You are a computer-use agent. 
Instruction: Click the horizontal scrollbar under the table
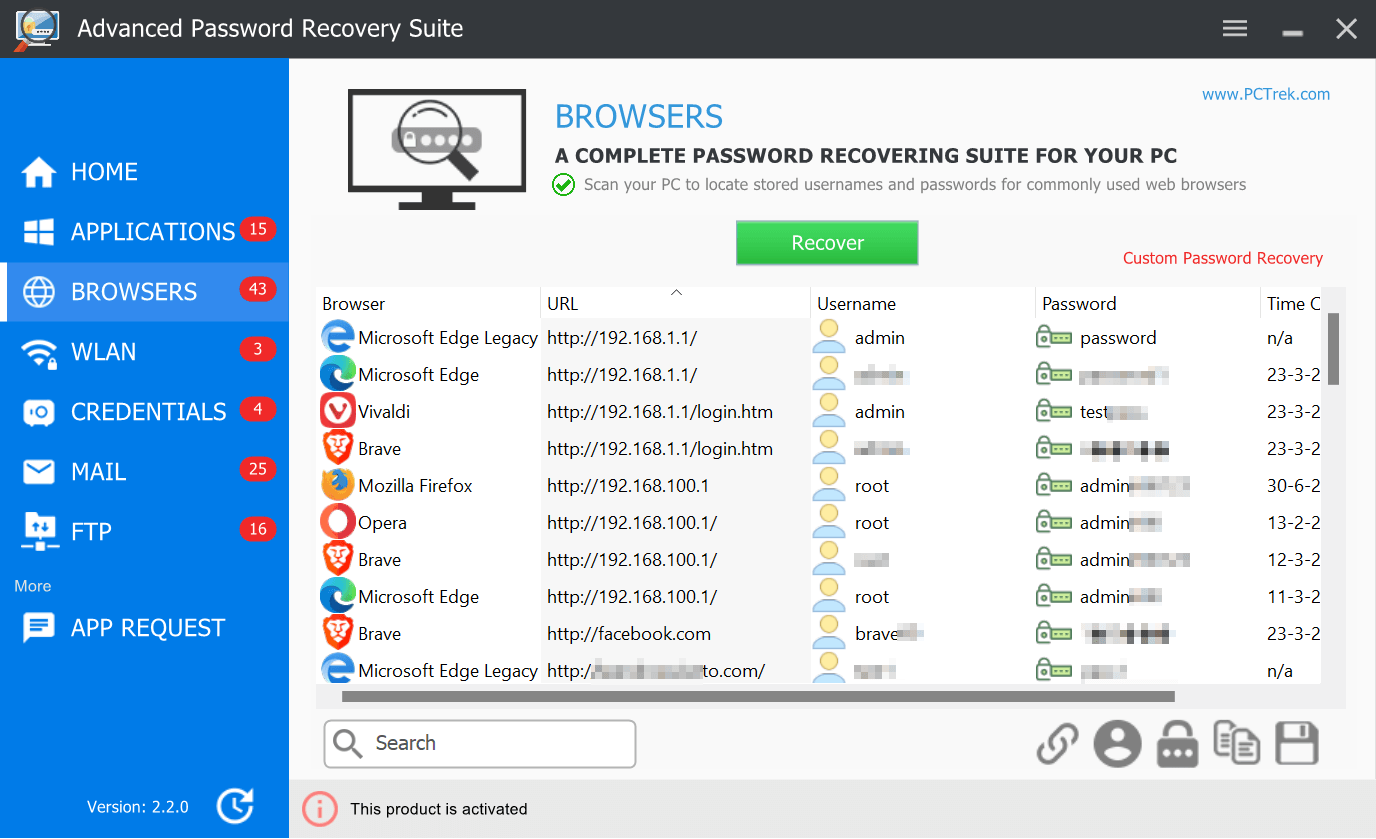pyautogui.click(x=758, y=696)
